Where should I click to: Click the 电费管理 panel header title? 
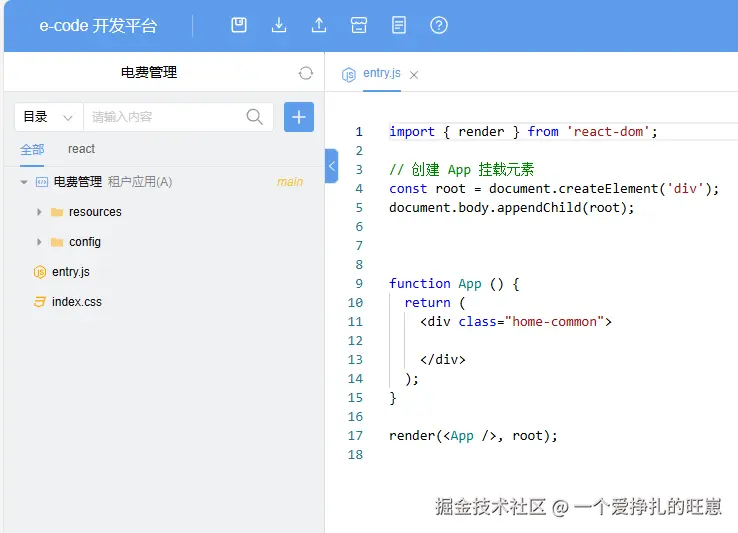click(149, 73)
